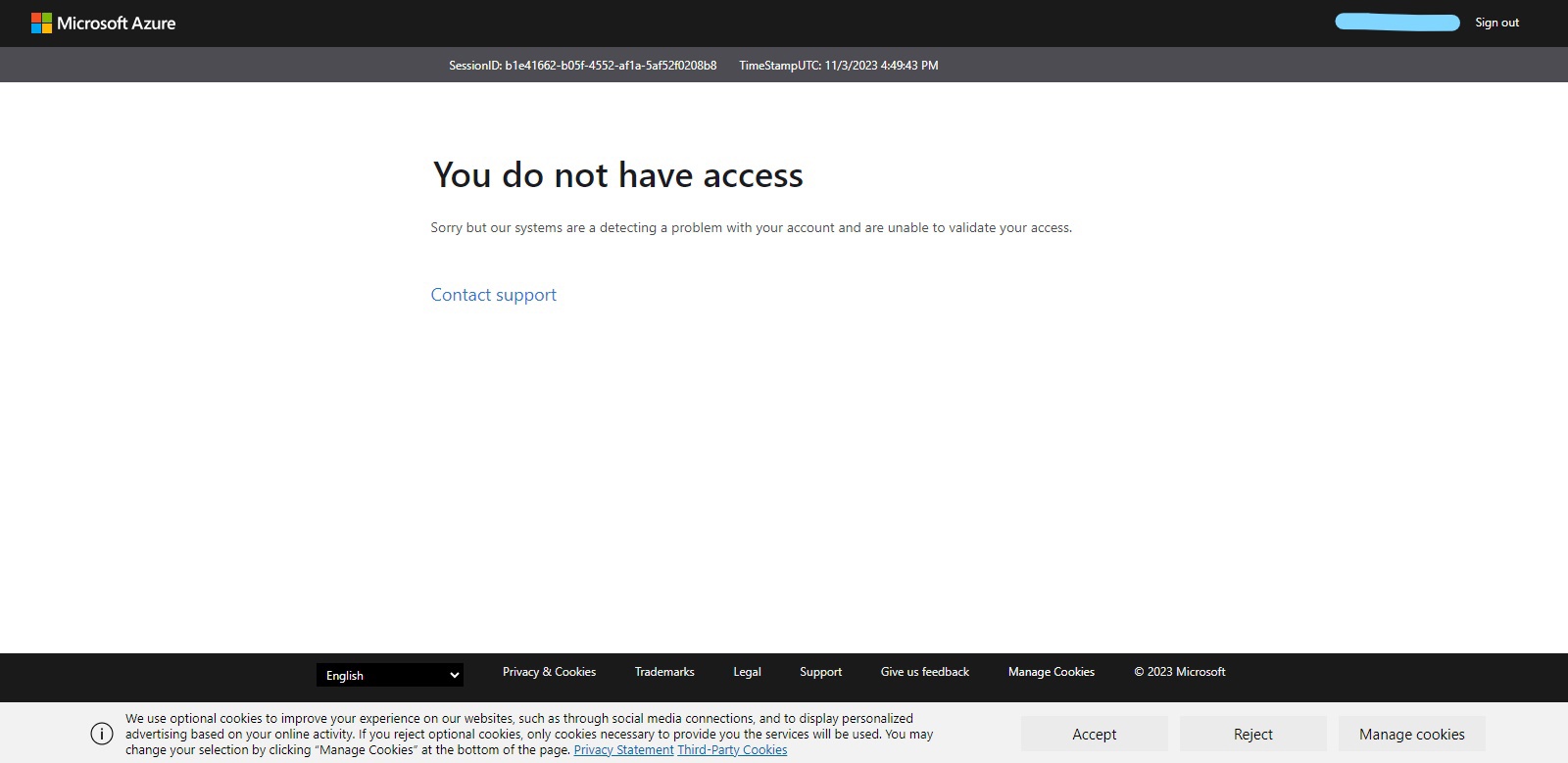Click Give us feedback link
The width and height of the screenshot is (1568, 763).
924,672
